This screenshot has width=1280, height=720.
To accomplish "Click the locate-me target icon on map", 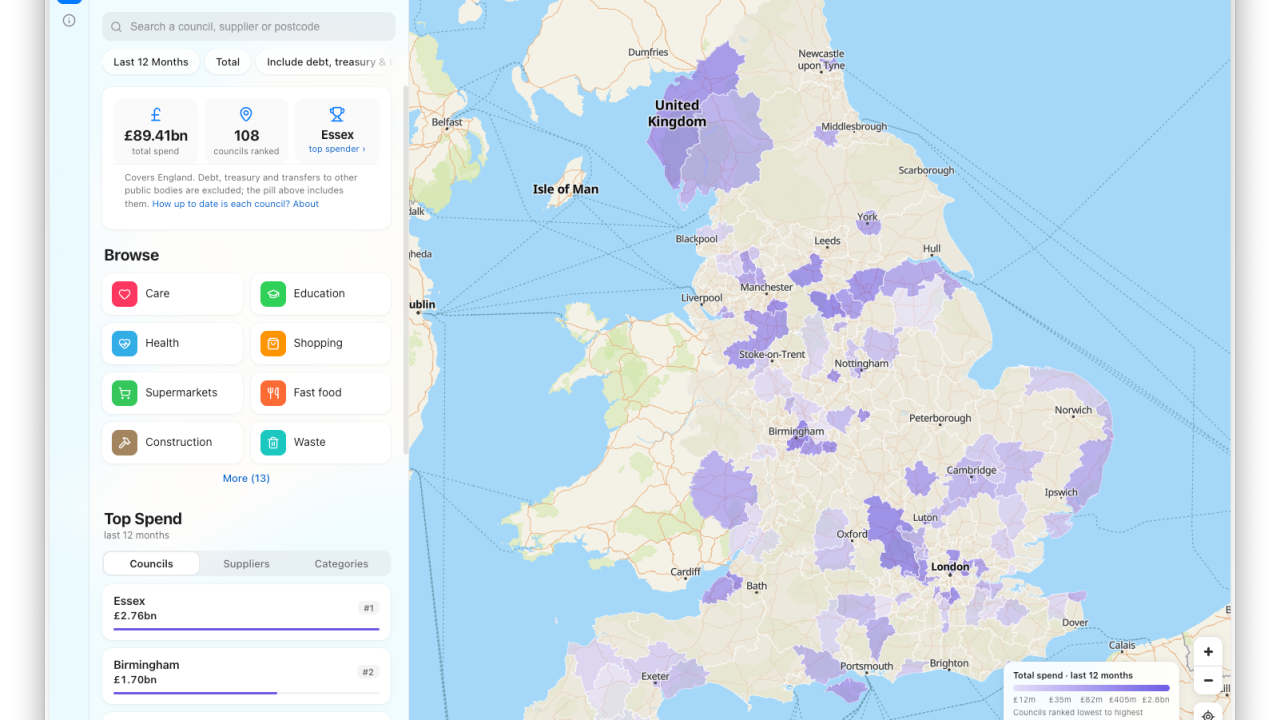I will (1208, 715).
